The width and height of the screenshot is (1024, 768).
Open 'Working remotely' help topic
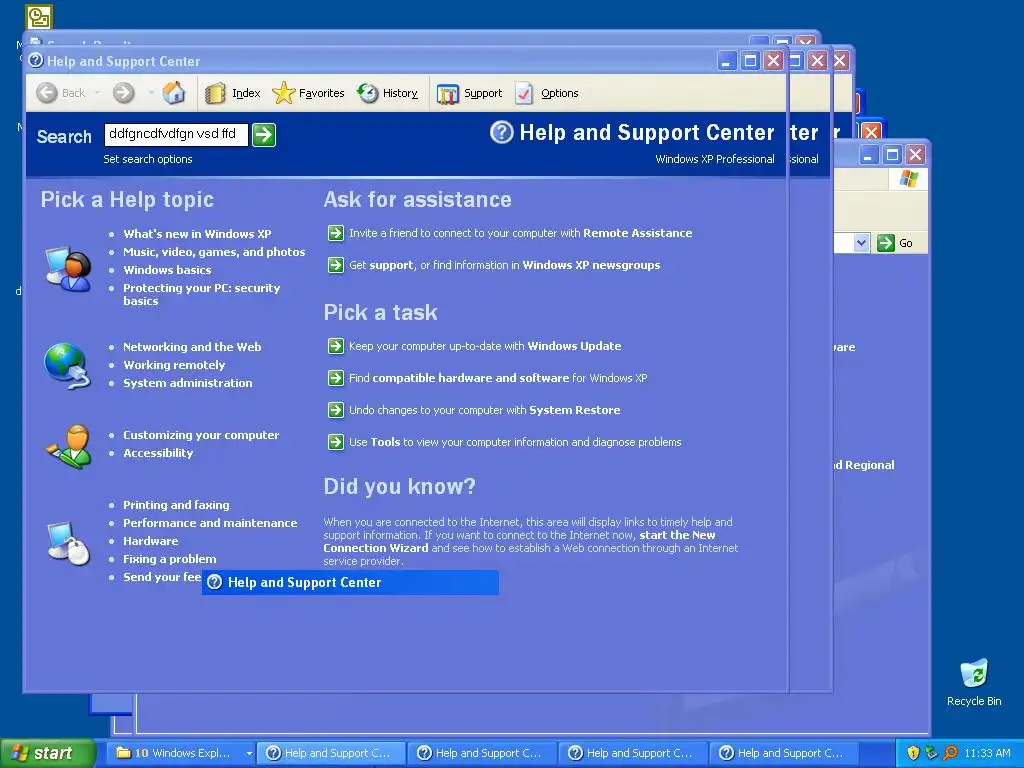pos(174,365)
